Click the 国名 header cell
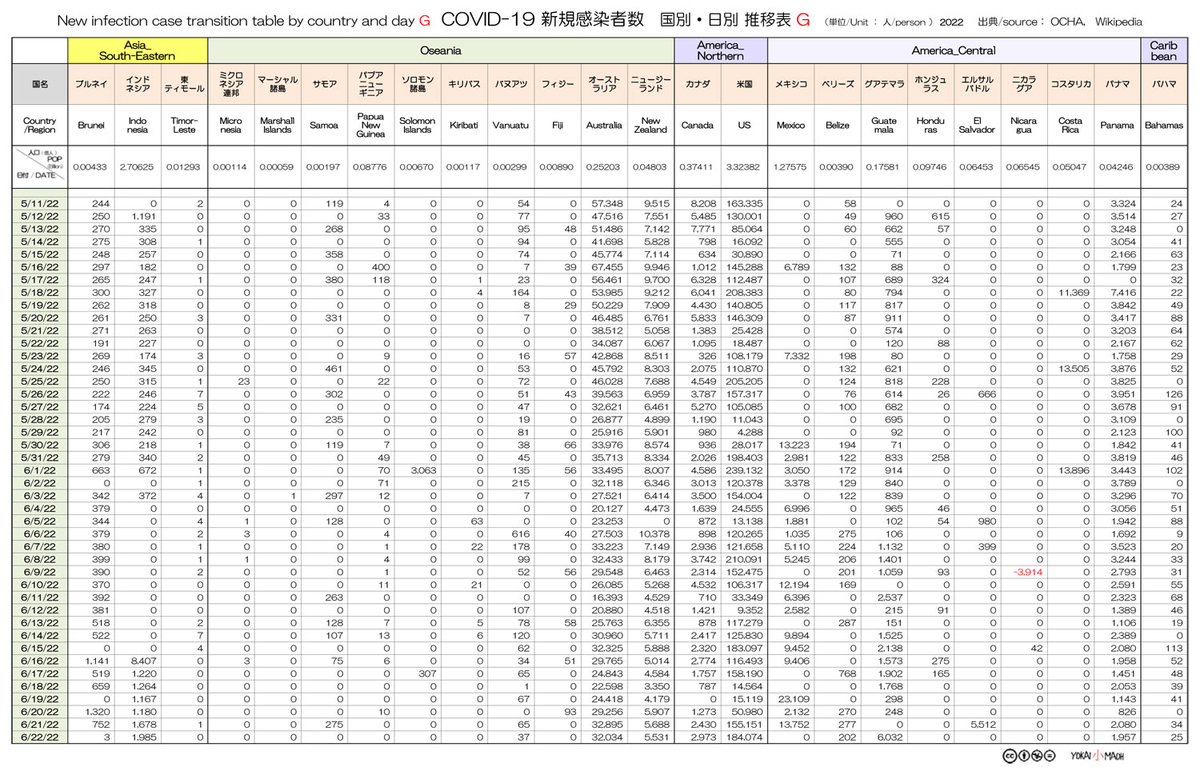 pos(39,84)
